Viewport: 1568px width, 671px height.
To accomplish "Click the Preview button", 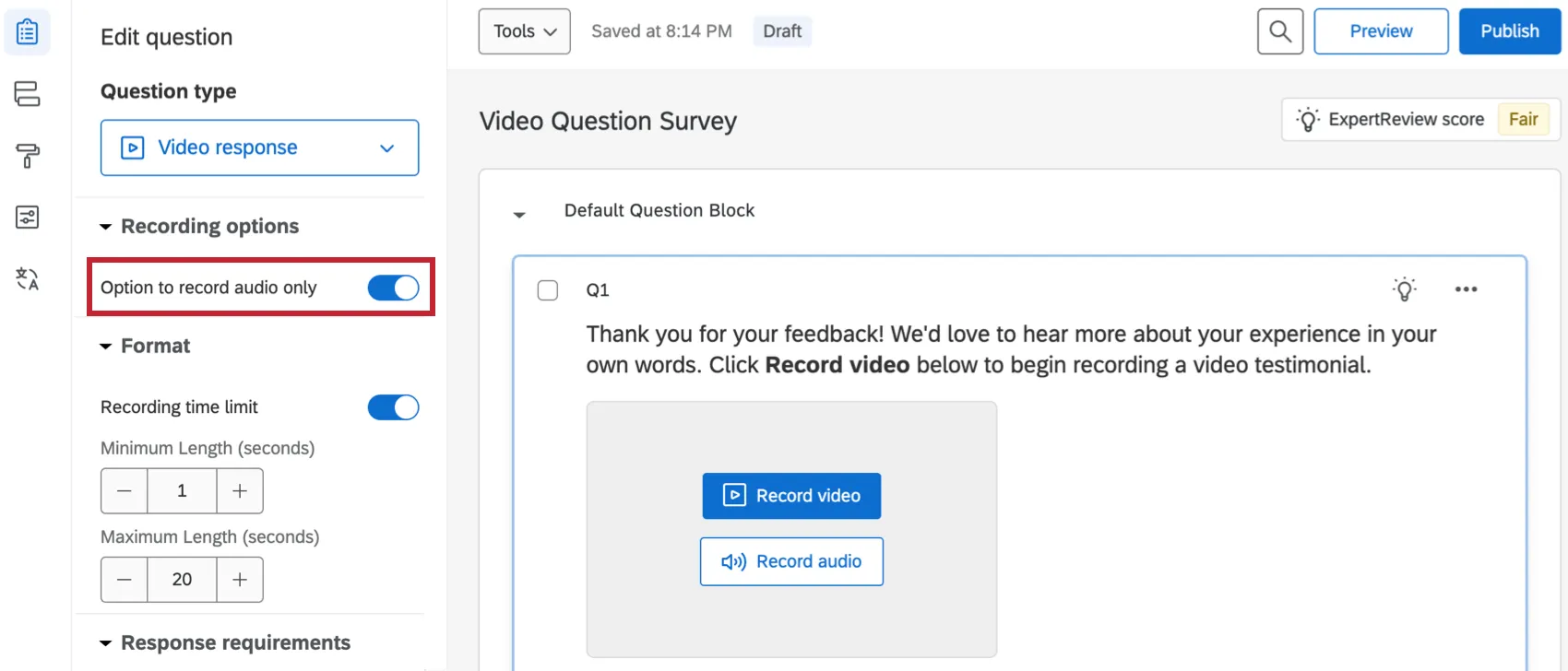I will click(1381, 31).
